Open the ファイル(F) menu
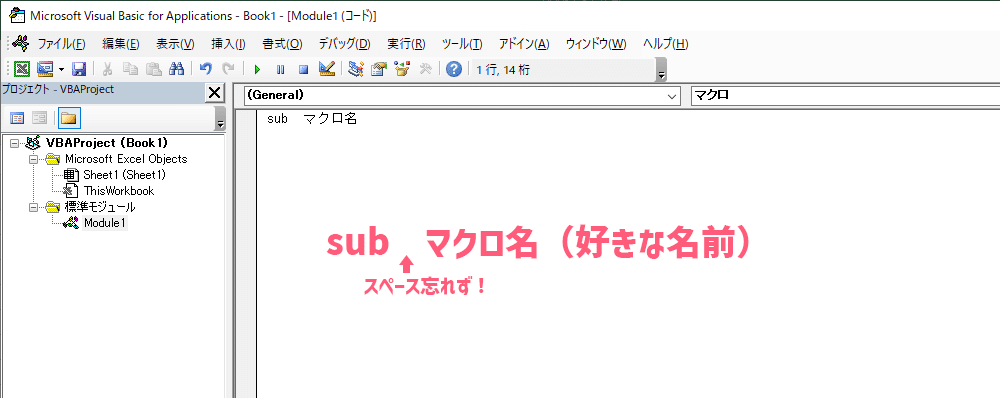The width and height of the screenshot is (1000, 398). (x=61, y=44)
